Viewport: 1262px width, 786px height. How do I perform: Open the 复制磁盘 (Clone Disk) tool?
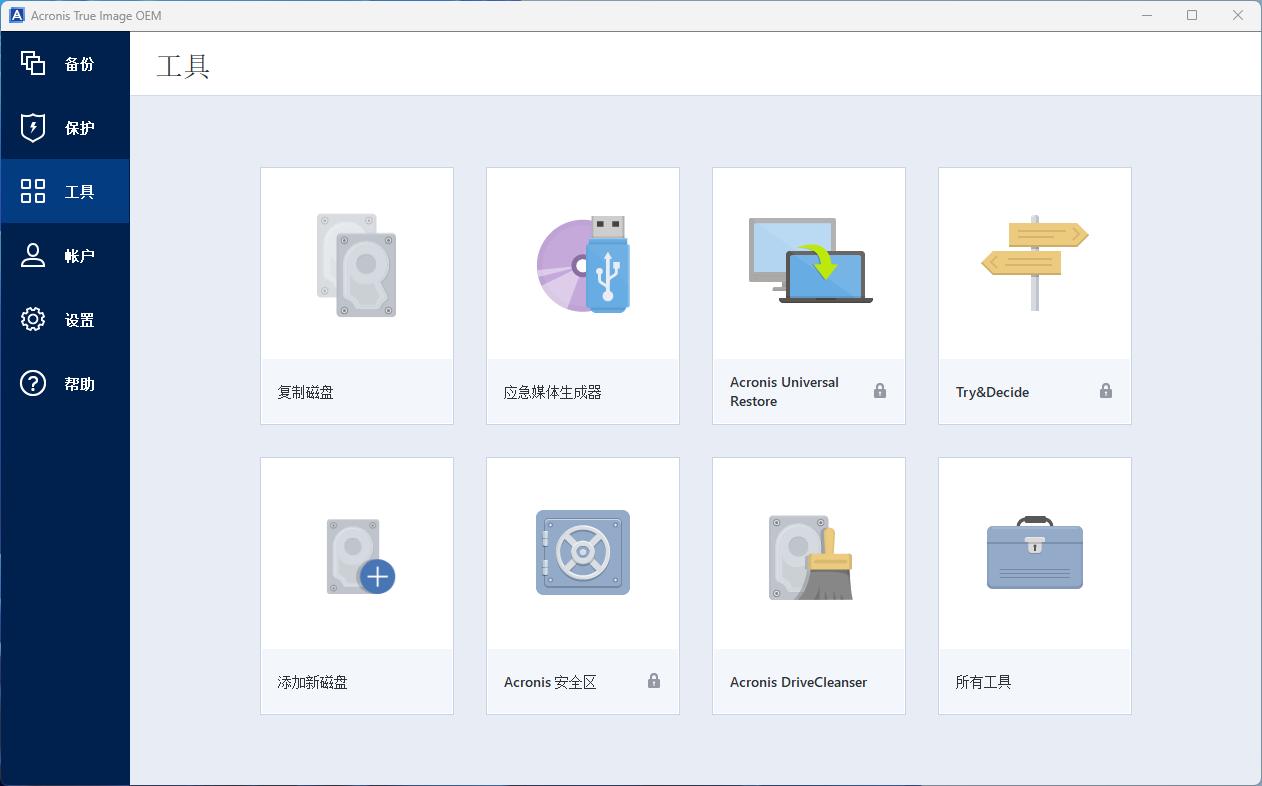pos(356,295)
